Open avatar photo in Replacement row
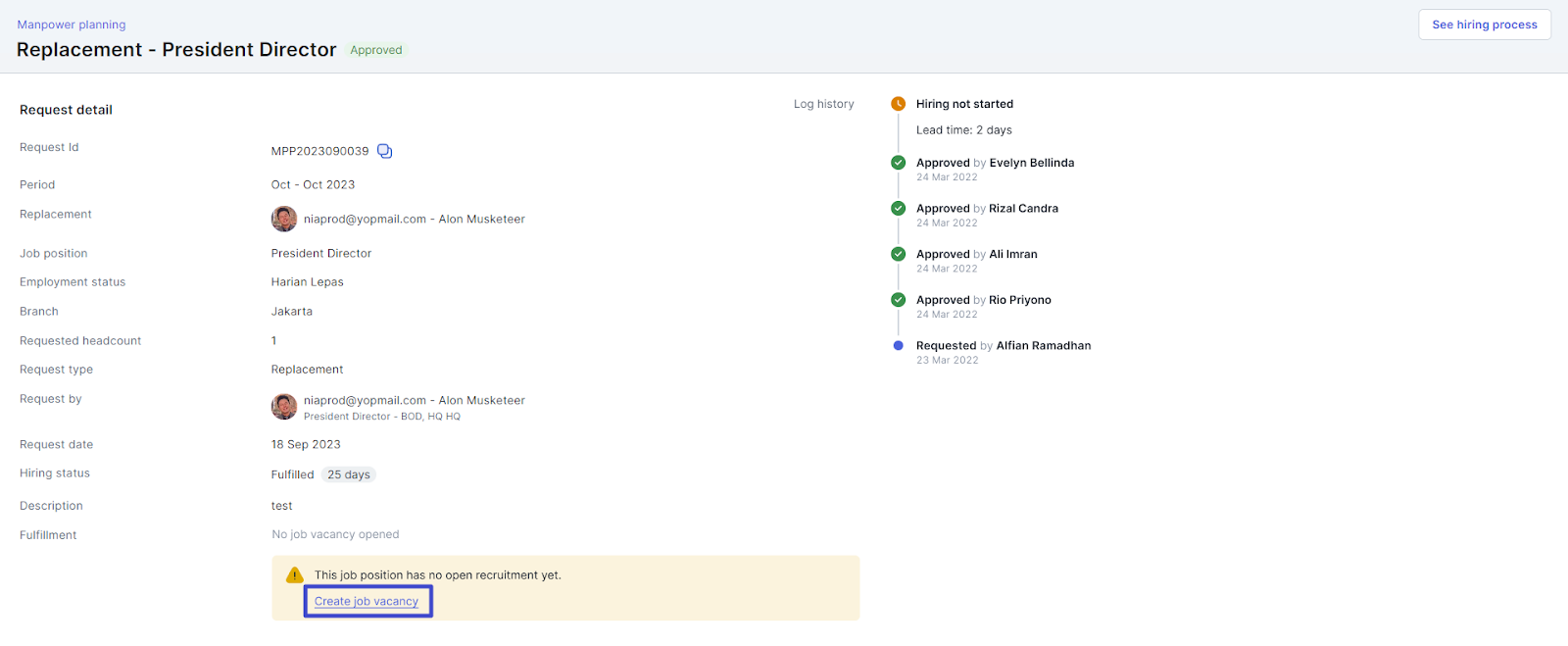Image resolution: width=1568 pixels, height=646 pixels. [284, 219]
